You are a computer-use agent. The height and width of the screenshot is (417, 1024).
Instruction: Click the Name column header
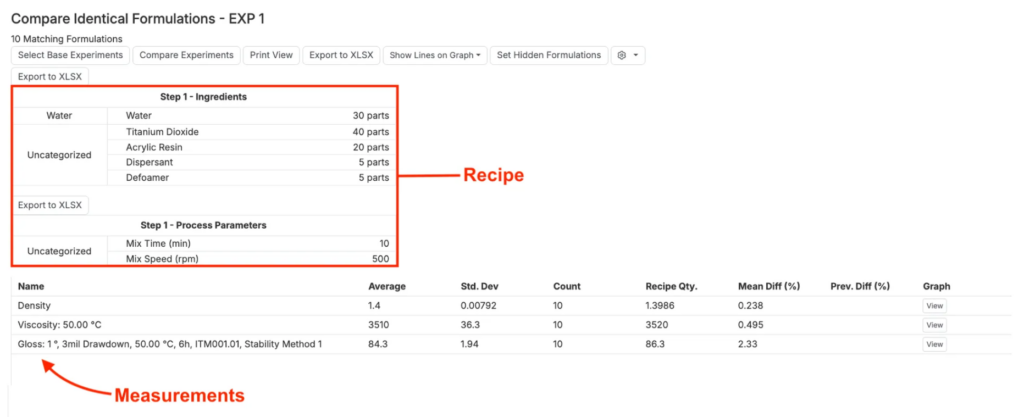click(32, 286)
